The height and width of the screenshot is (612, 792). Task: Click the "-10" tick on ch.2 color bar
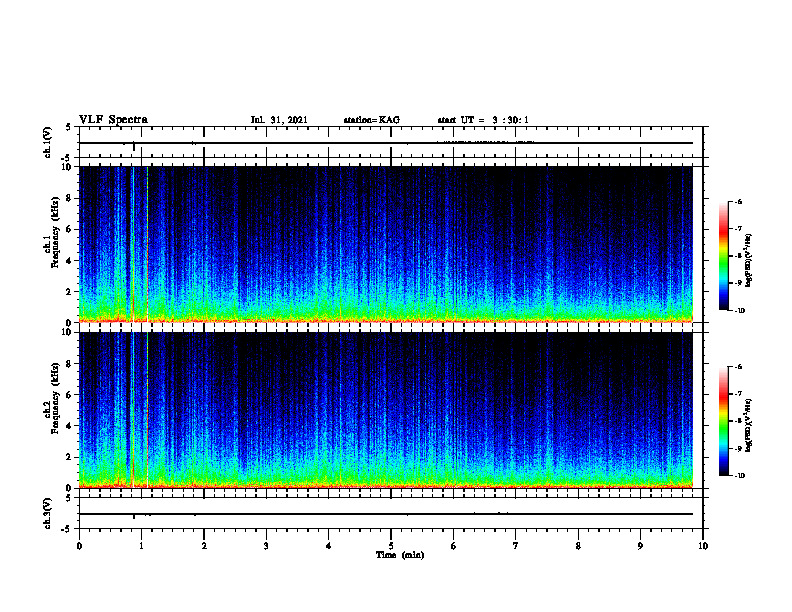pyautogui.click(x=739, y=475)
